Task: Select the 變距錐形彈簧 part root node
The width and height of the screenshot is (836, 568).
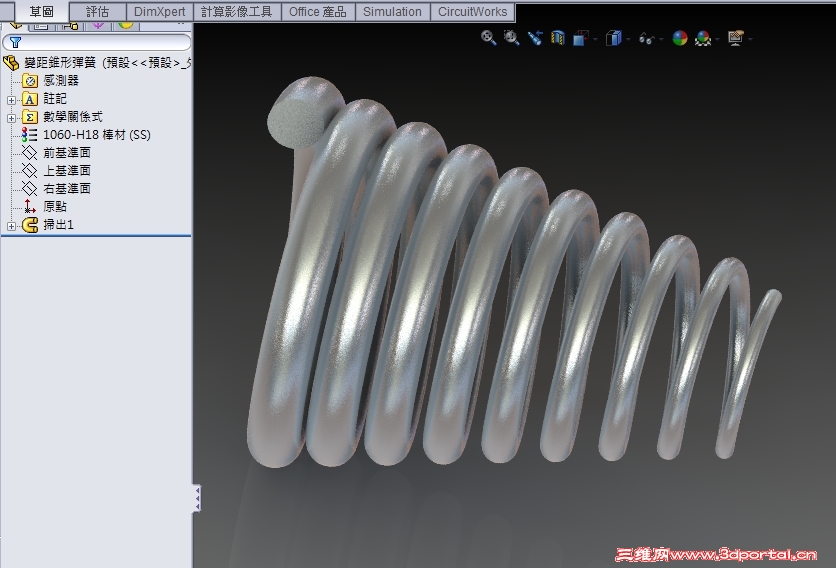Action: 107,63
